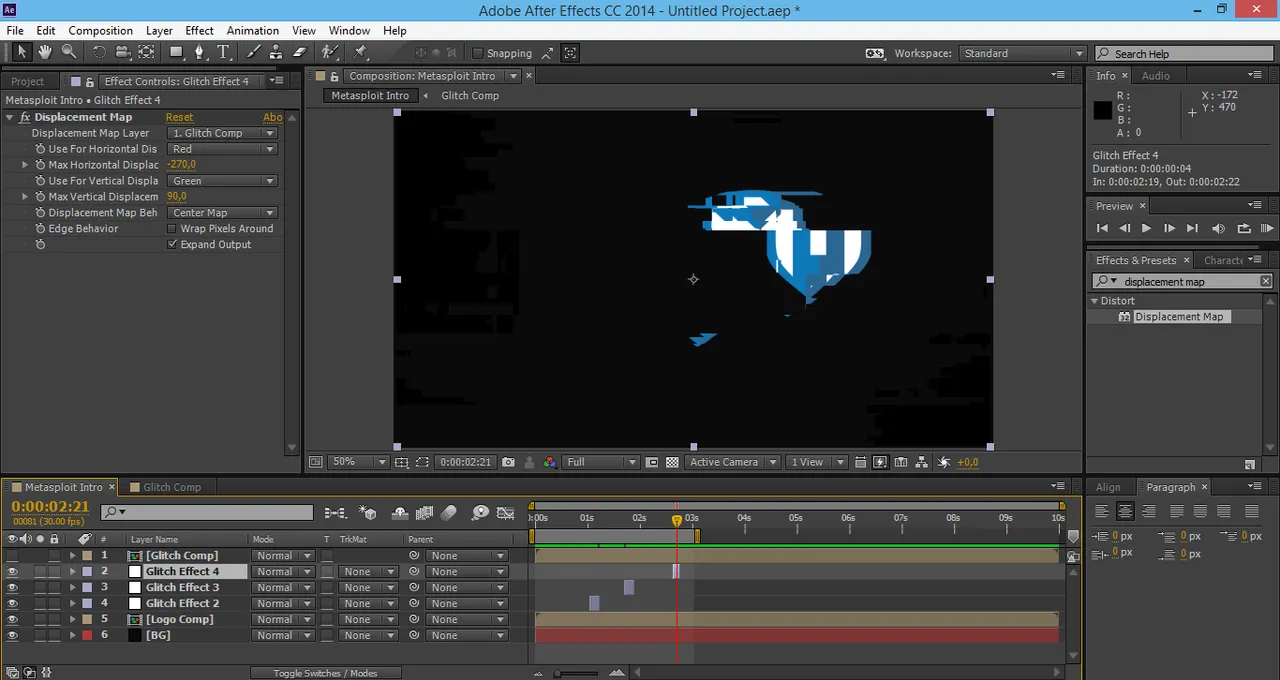Click Max Horizontal Displacement value -270,0
Image resolution: width=1280 pixels, height=680 pixels.
click(x=182, y=165)
